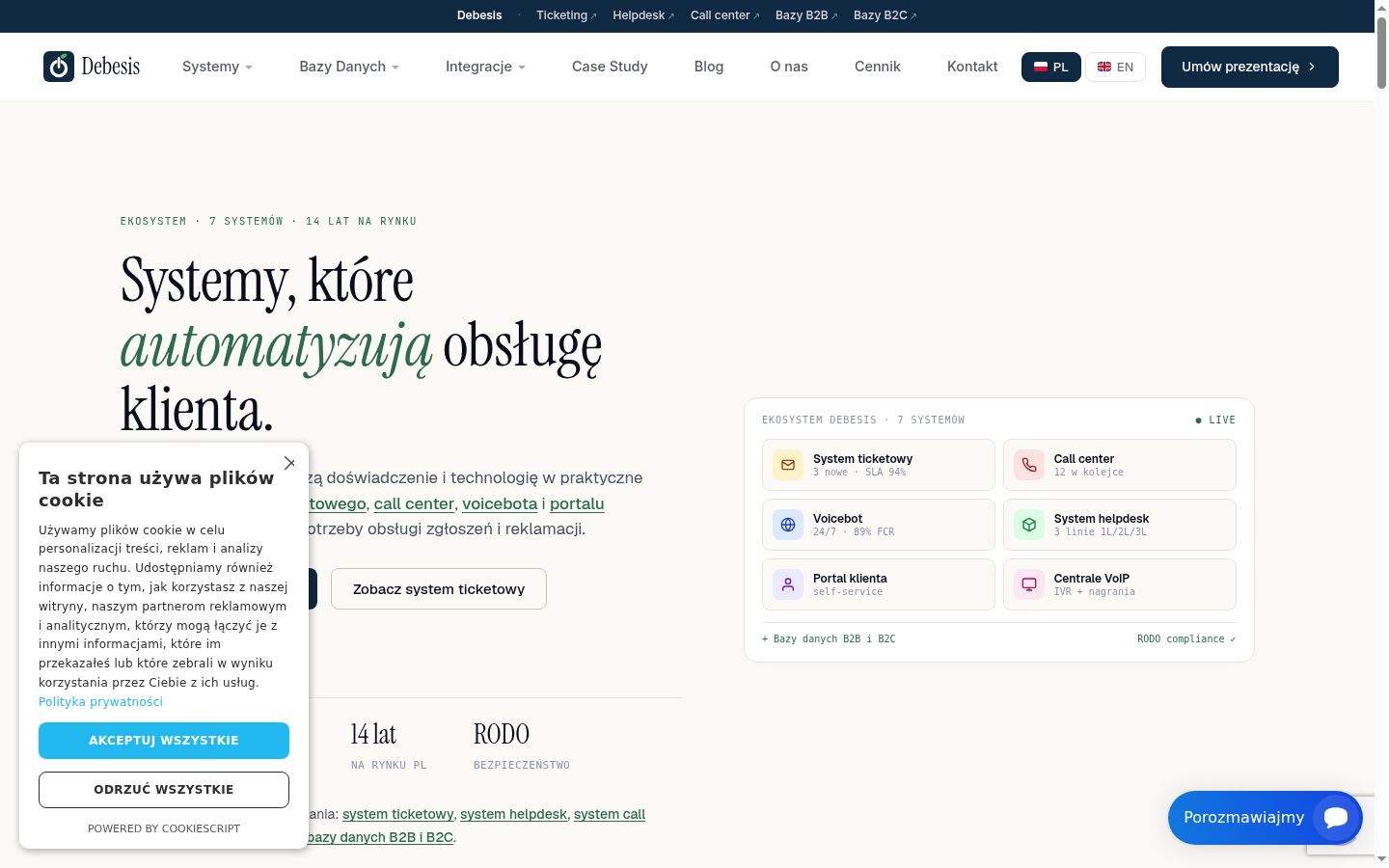This screenshot has height=868, width=1389.
Task: Select the Portal klienta card title
Action: pyautogui.click(x=850, y=579)
